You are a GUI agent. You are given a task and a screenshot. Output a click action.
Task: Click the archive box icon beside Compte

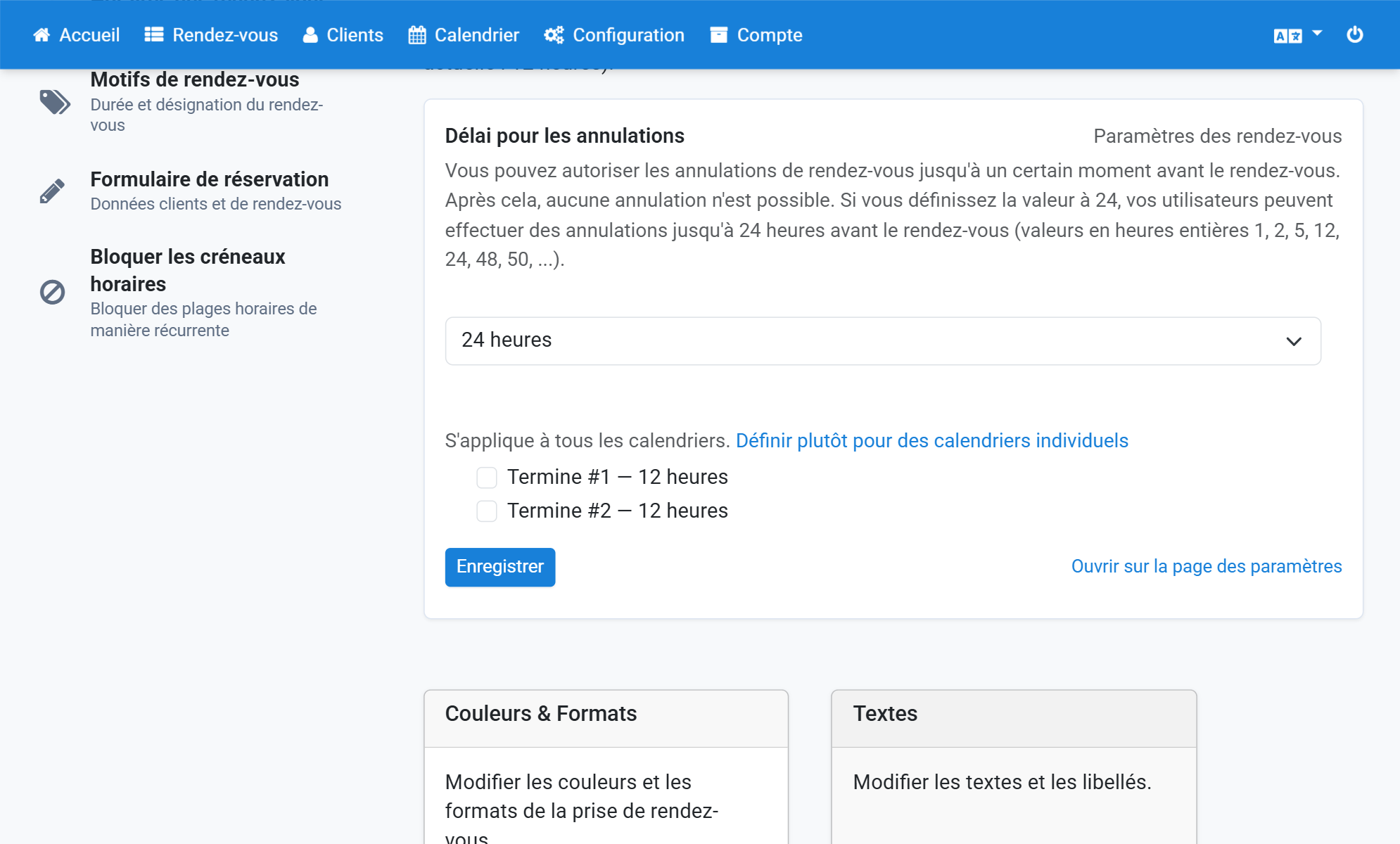coord(718,35)
